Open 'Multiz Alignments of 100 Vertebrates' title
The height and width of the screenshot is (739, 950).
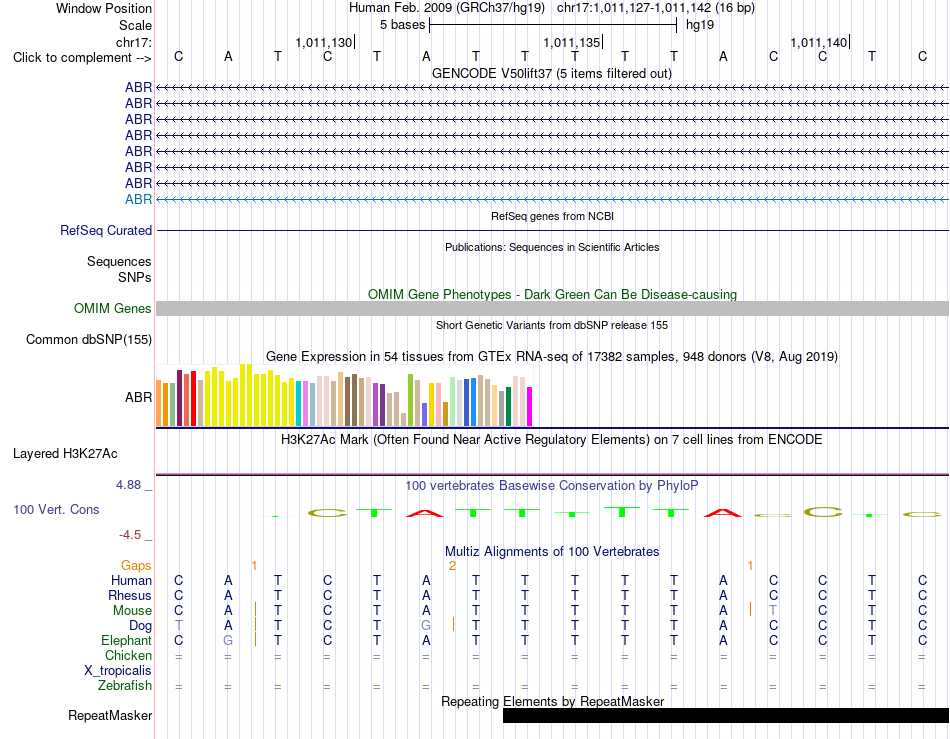point(552,551)
